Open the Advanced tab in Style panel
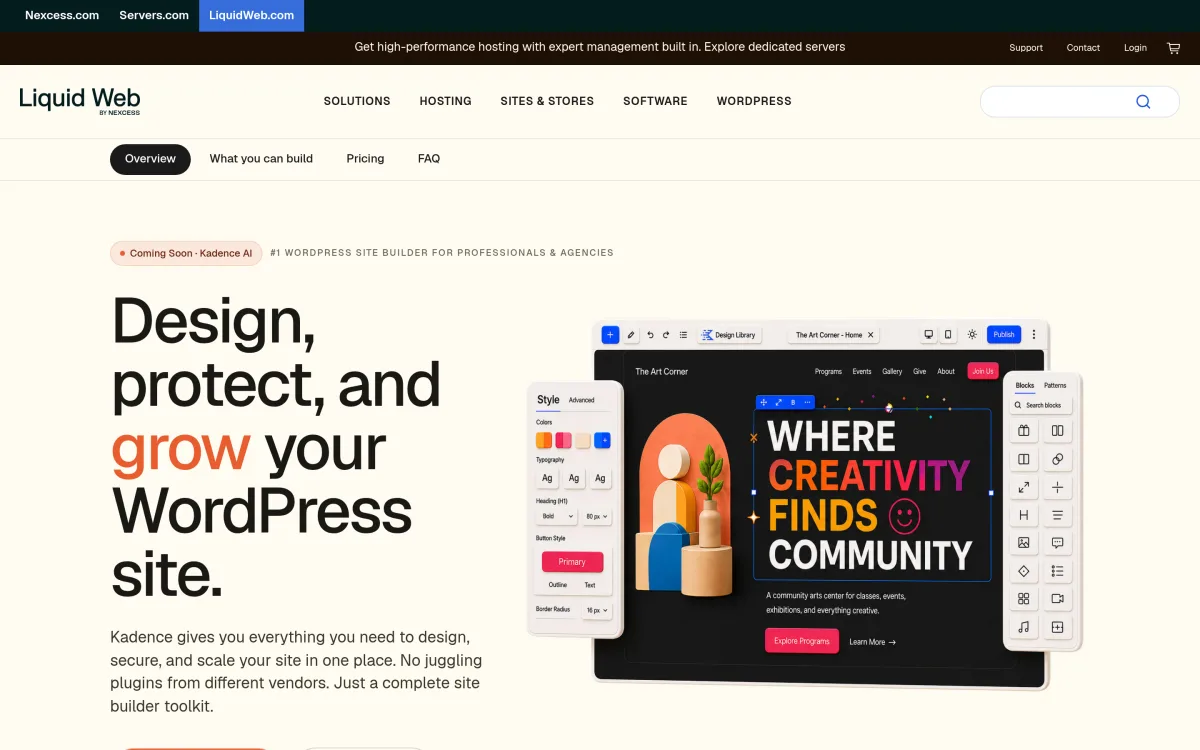The width and height of the screenshot is (1200, 750). (582, 400)
